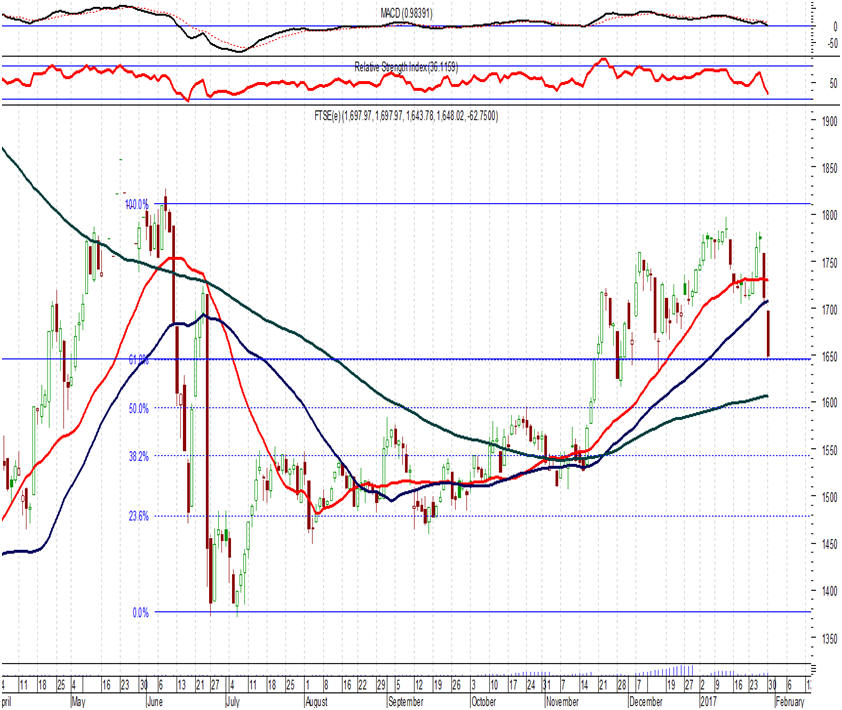Click the 1450 price axis value
This screenshot has height=710, width=842.
click(x=829, y=544)
